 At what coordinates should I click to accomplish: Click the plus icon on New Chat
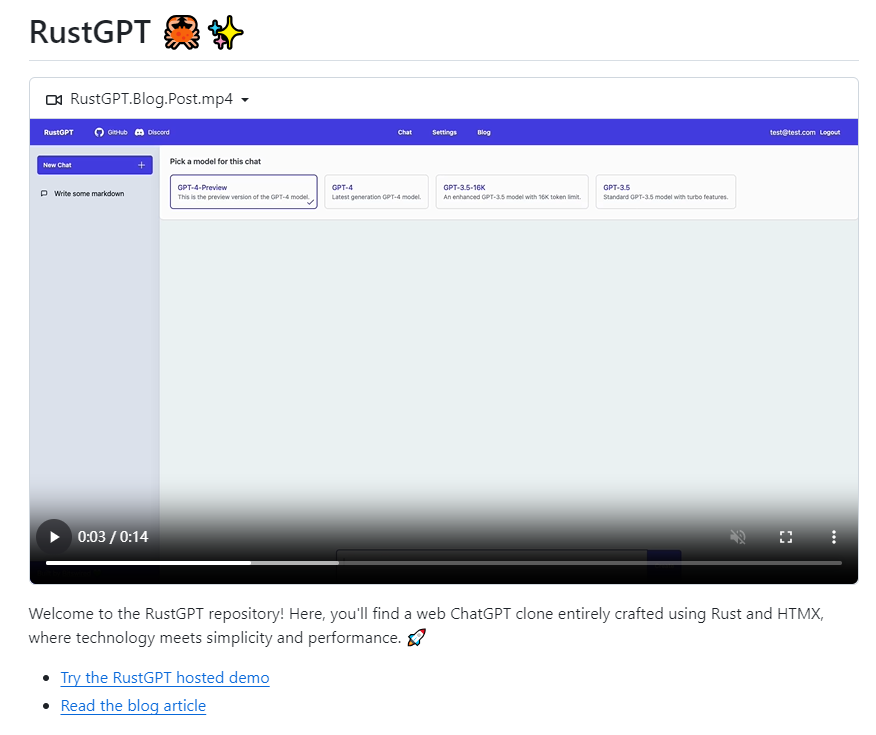[x=141, y=165]
